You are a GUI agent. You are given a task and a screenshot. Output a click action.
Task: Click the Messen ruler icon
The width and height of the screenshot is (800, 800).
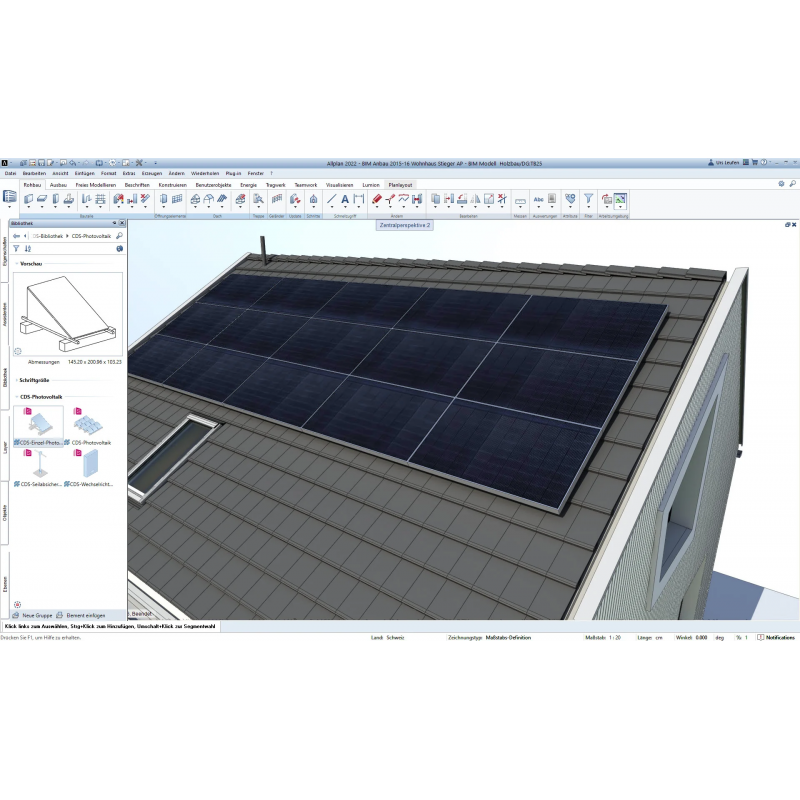pyautogui.click(x=519, y=200)
